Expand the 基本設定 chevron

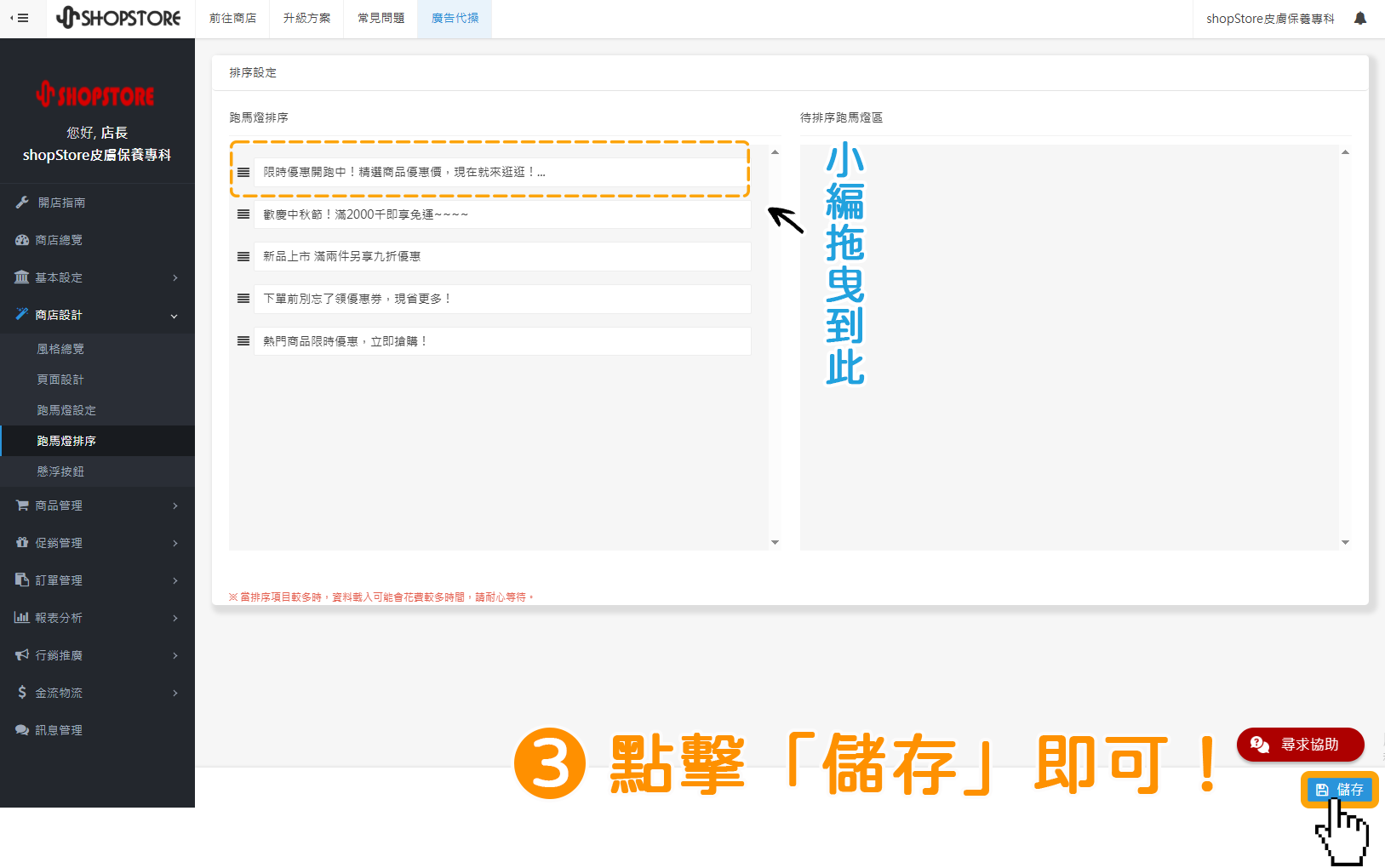click(x=175, y=278)
